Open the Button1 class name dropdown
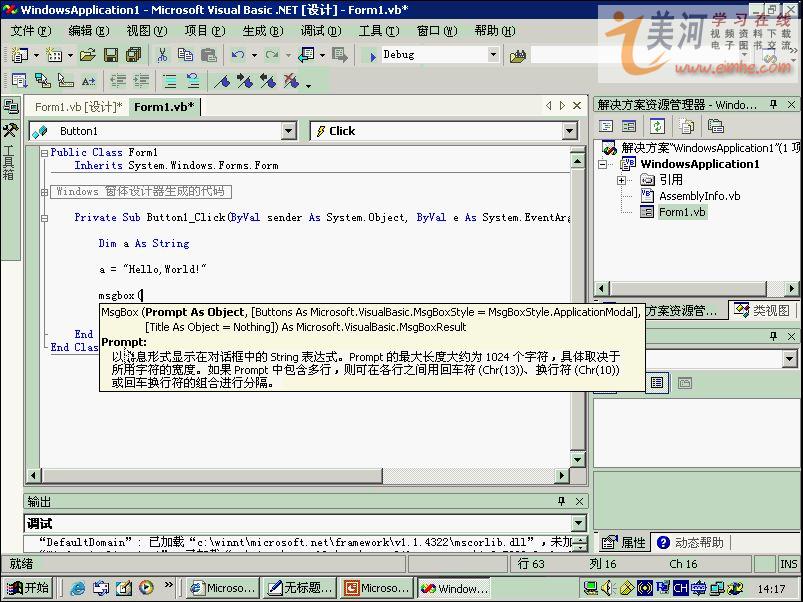Viewport: 803px width, 602px height. pos(289,131)
